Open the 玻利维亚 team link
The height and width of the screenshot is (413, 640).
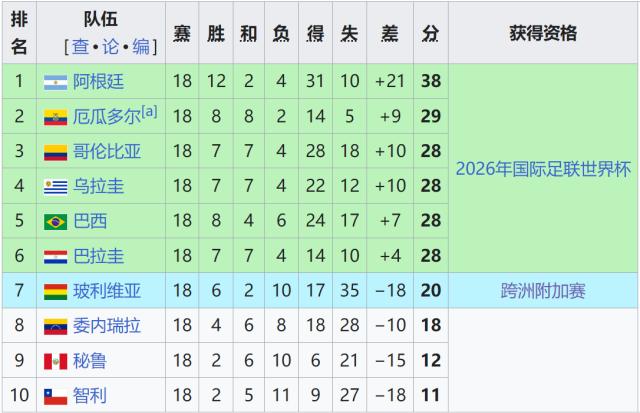click(x=107, y=292)
